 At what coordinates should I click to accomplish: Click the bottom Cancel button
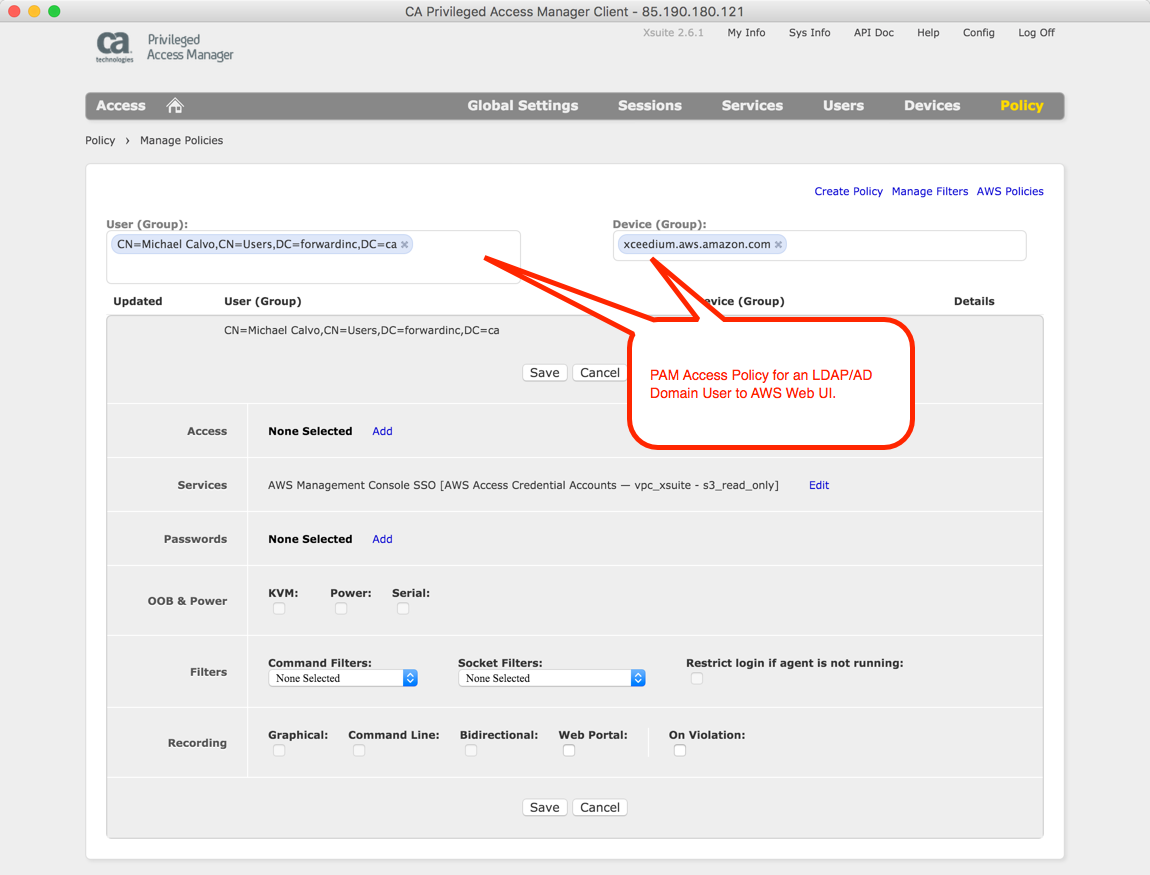pyautogui.click(x=599, y=808)
